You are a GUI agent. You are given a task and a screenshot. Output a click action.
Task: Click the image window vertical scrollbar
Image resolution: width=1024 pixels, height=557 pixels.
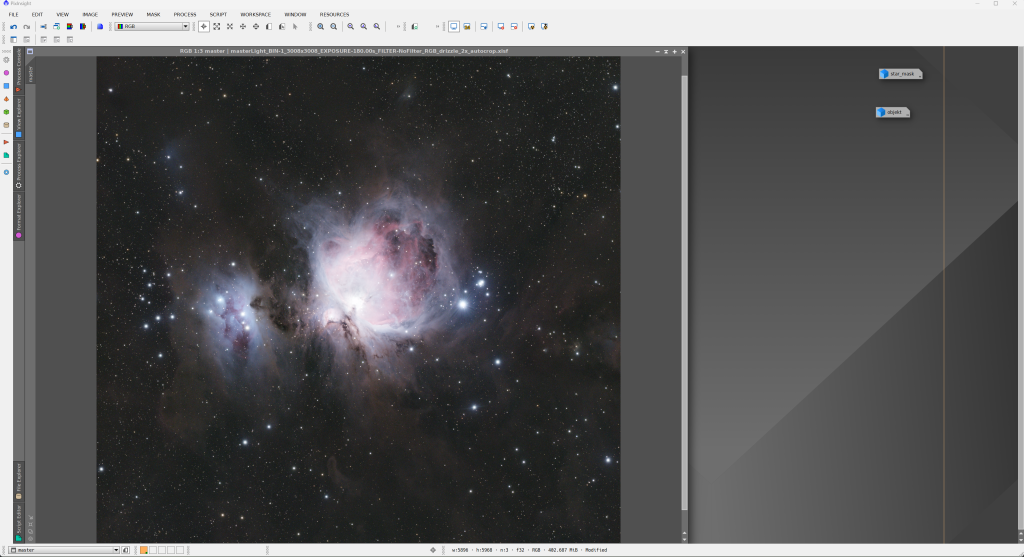click(684, 290)
